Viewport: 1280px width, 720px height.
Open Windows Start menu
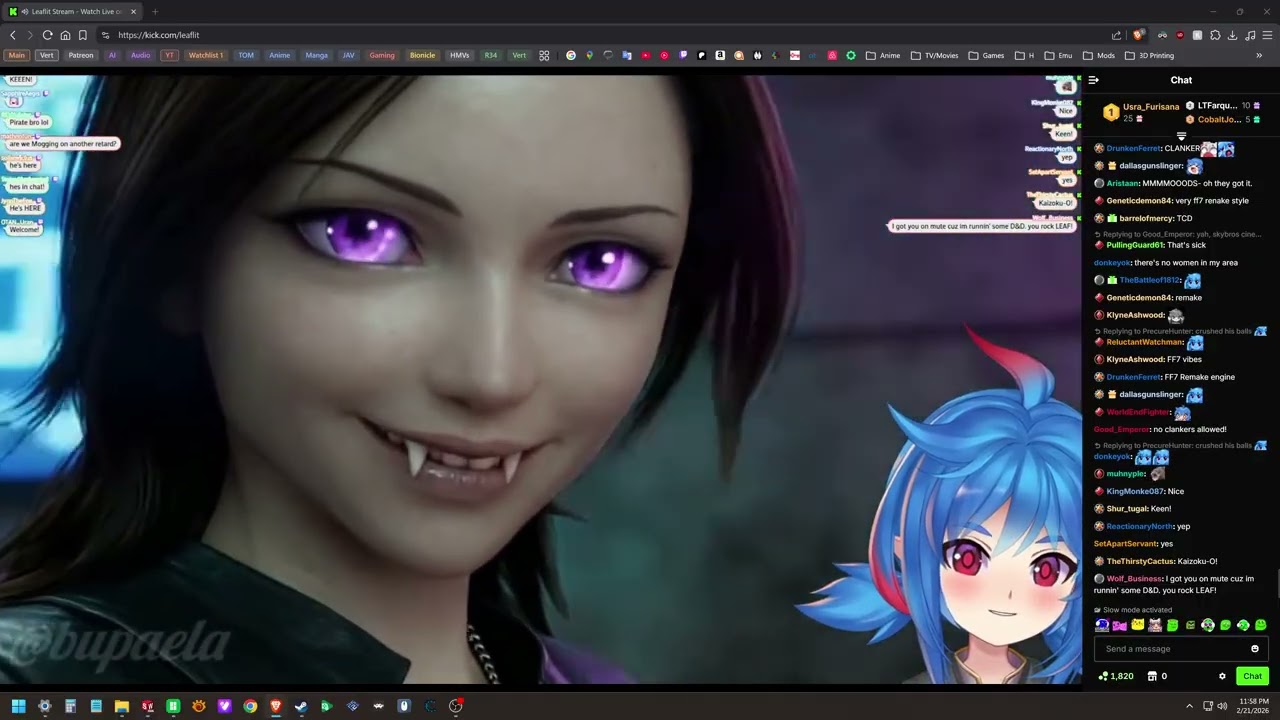18,706
